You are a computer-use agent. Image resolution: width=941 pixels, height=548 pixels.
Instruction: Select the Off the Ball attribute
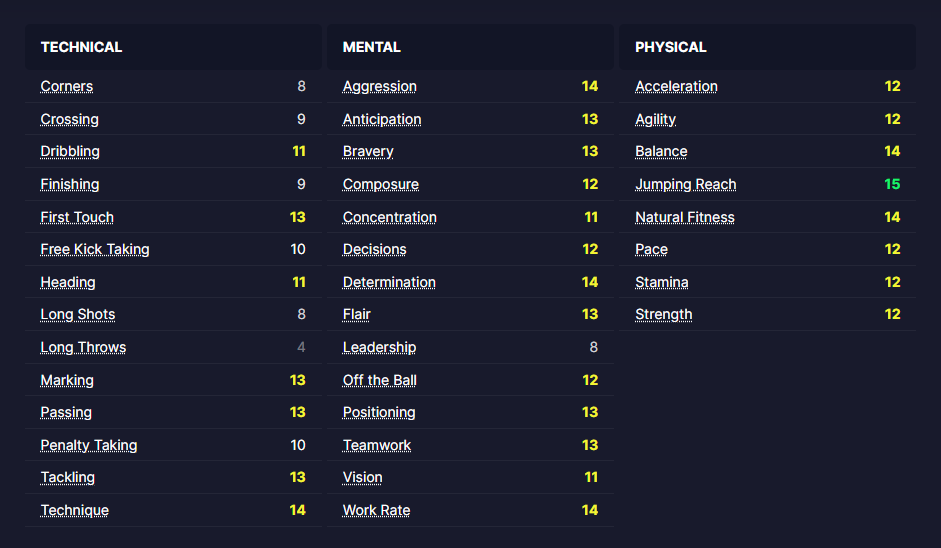(380, 380)
